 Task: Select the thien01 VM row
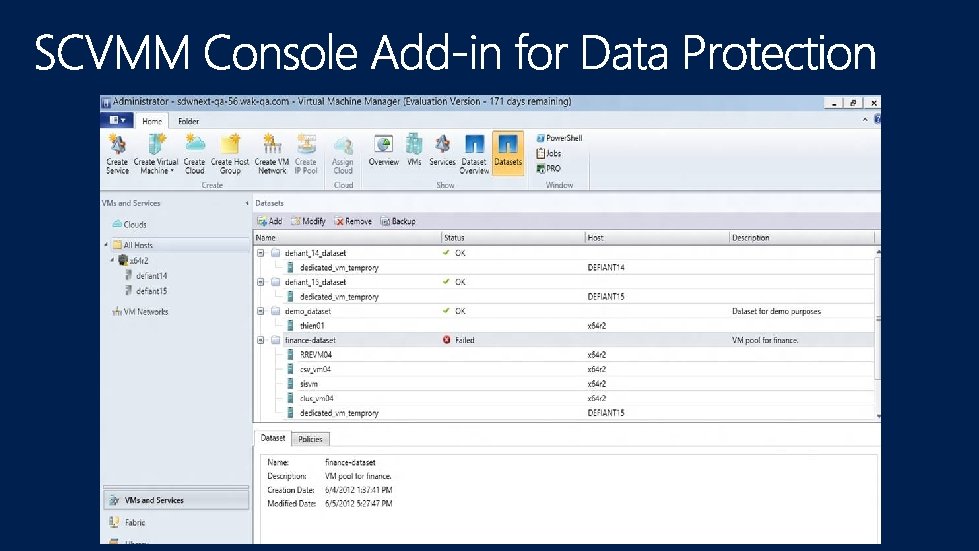coord(564,326)
